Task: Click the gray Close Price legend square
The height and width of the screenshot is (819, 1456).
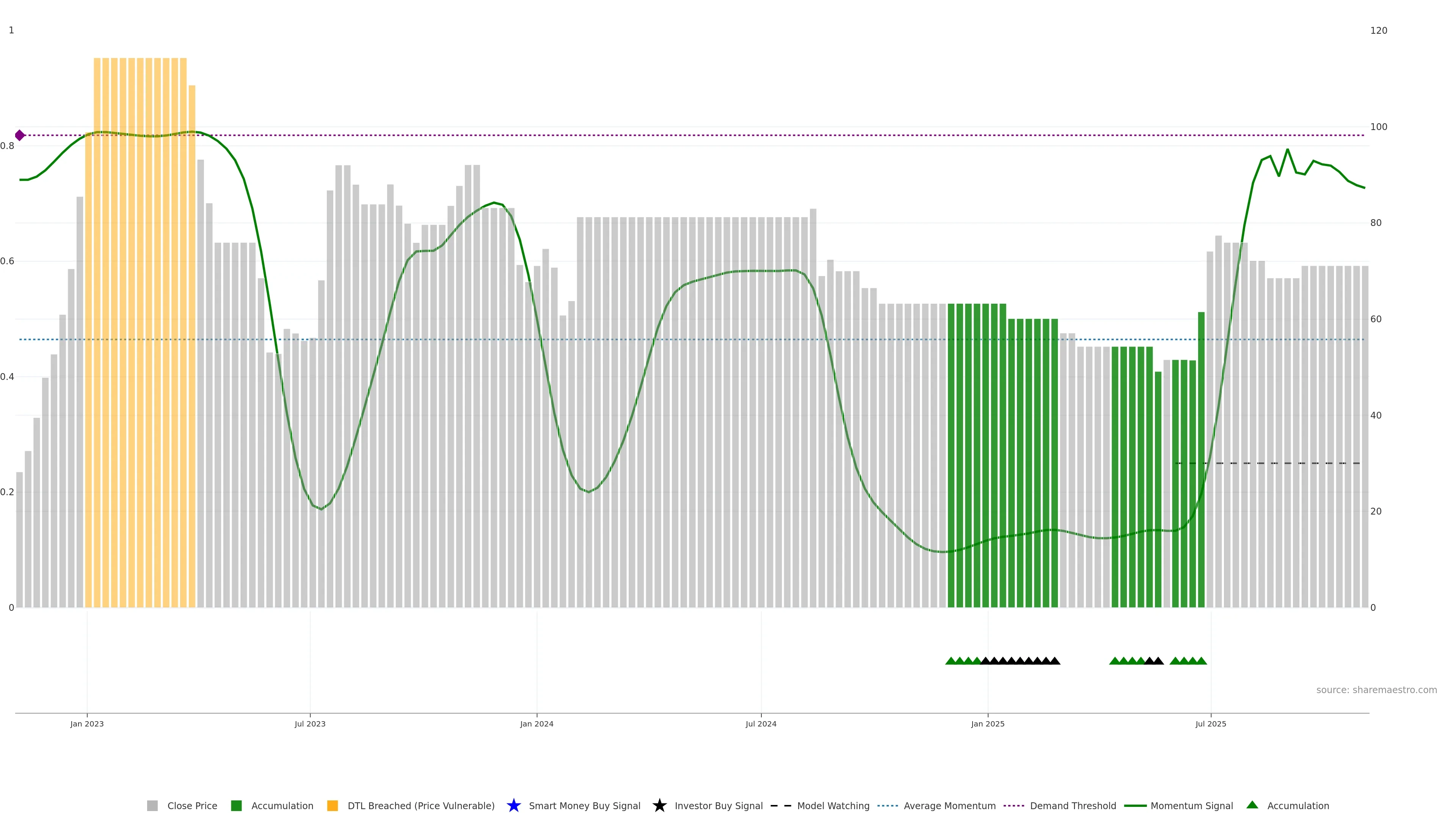Action: pos(152,805)
